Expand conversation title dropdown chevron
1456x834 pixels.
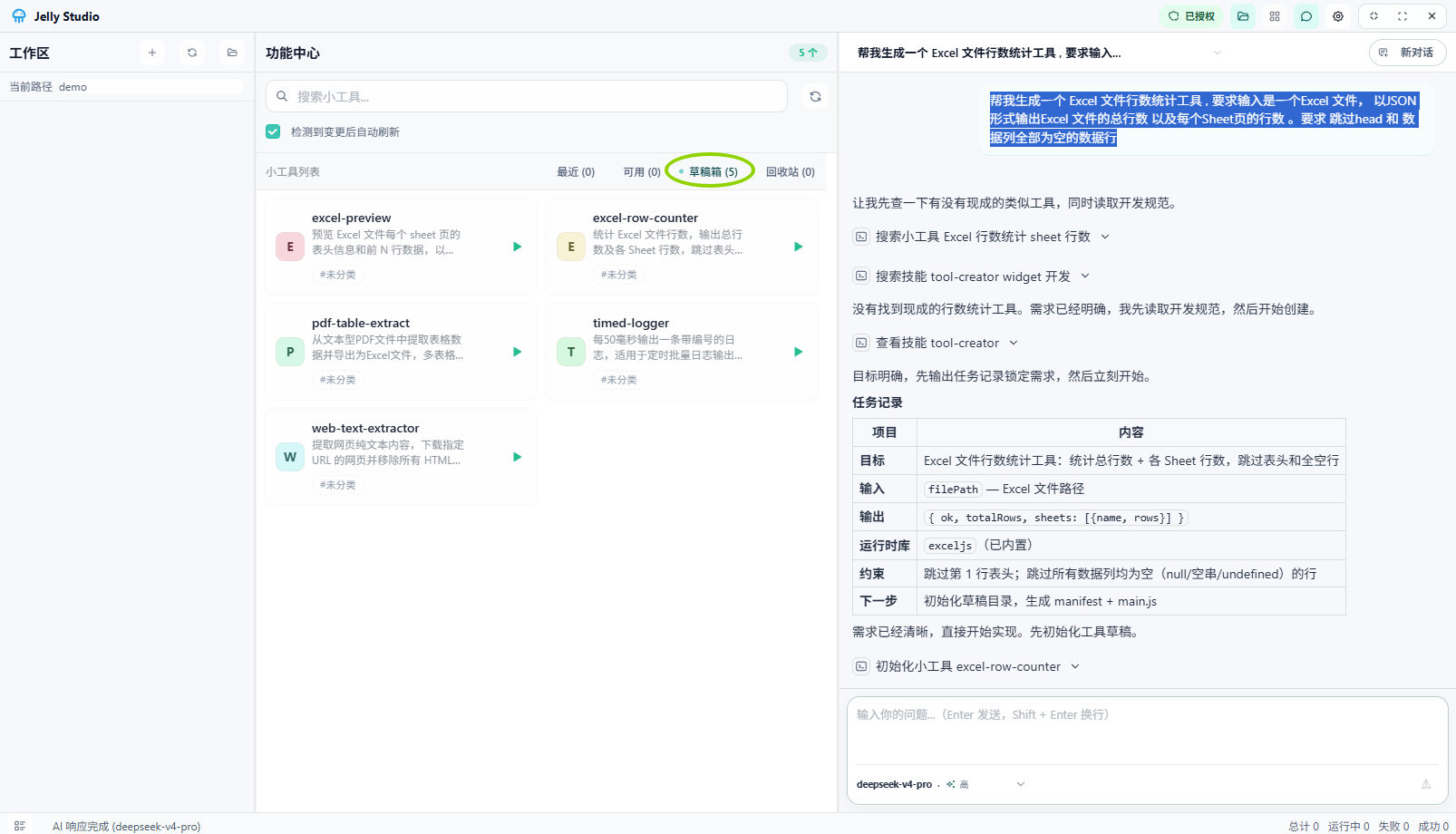tap(1218, 53)
